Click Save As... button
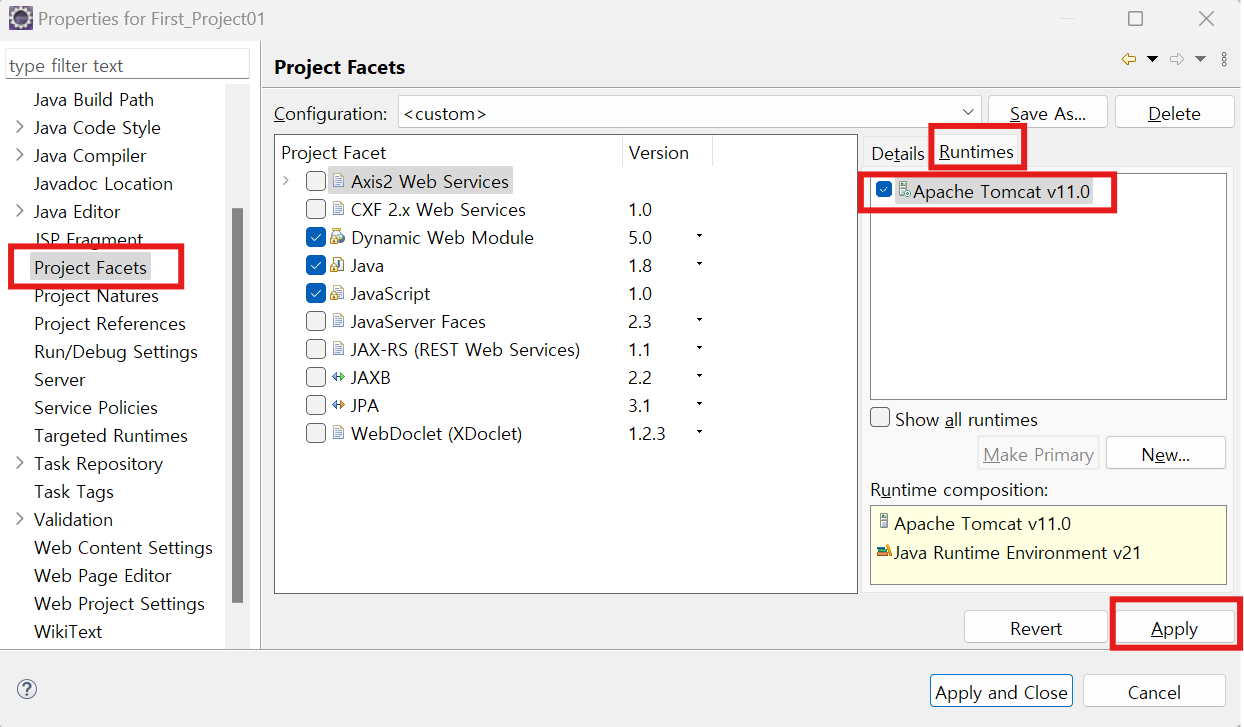This screenshot has width=1244, height=727. [1048, 113]
